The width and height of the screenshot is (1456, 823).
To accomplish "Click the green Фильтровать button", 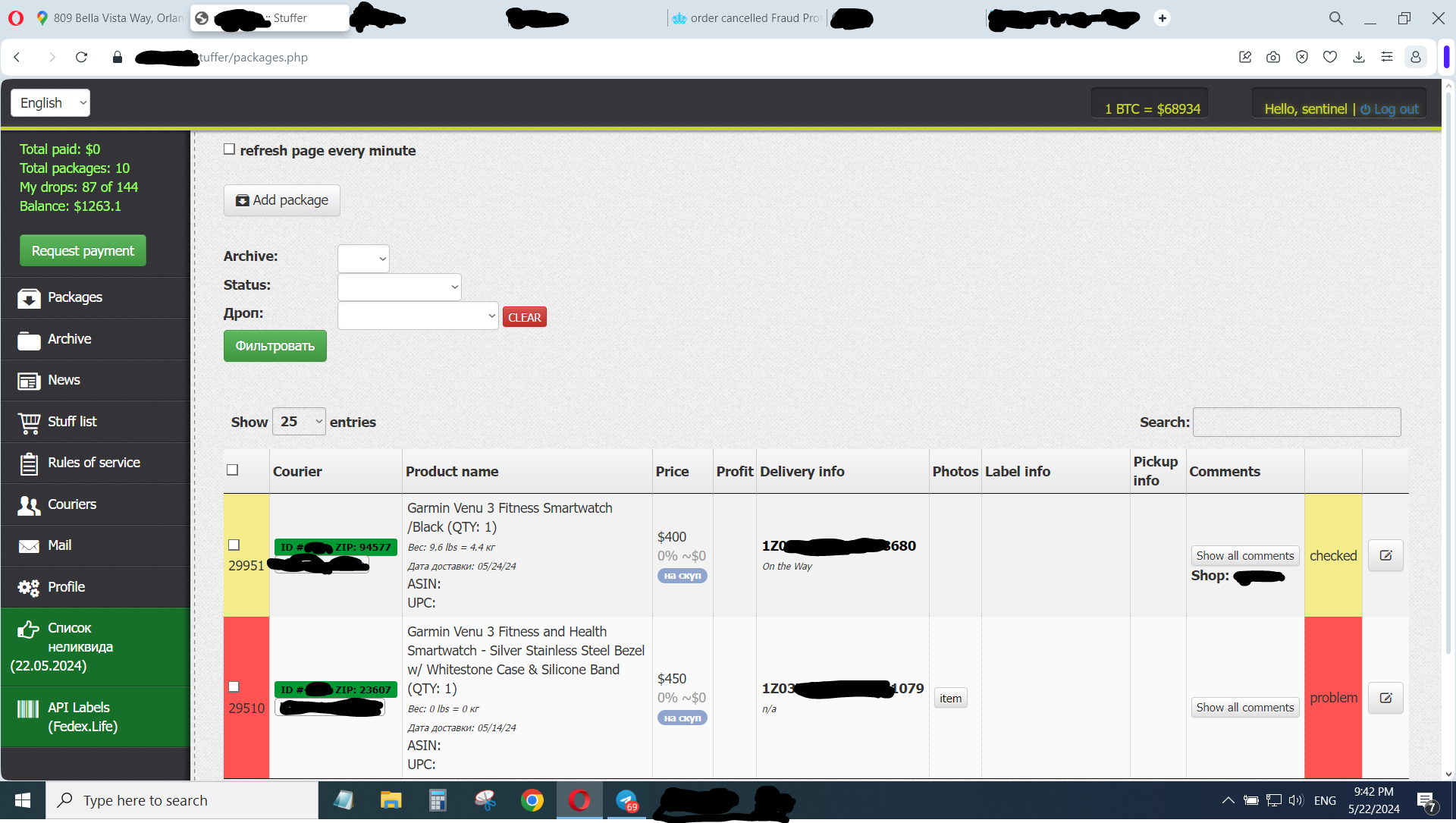I will point(275,346).
